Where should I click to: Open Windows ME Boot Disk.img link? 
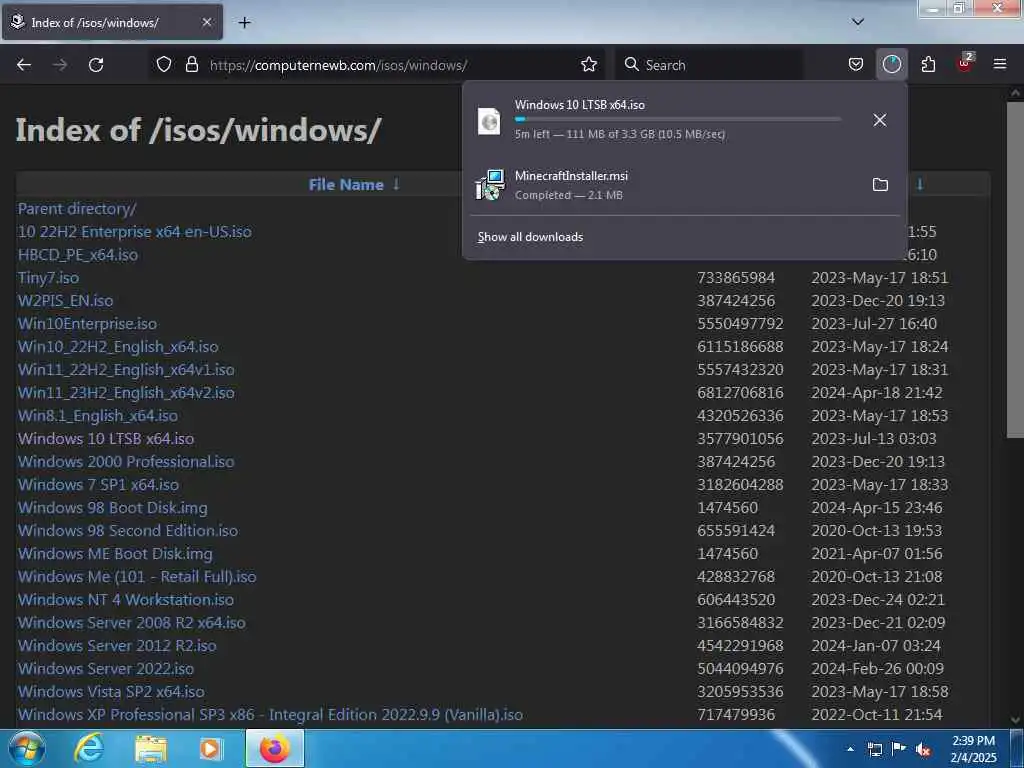pyautogui.click(x=115, y=553)
